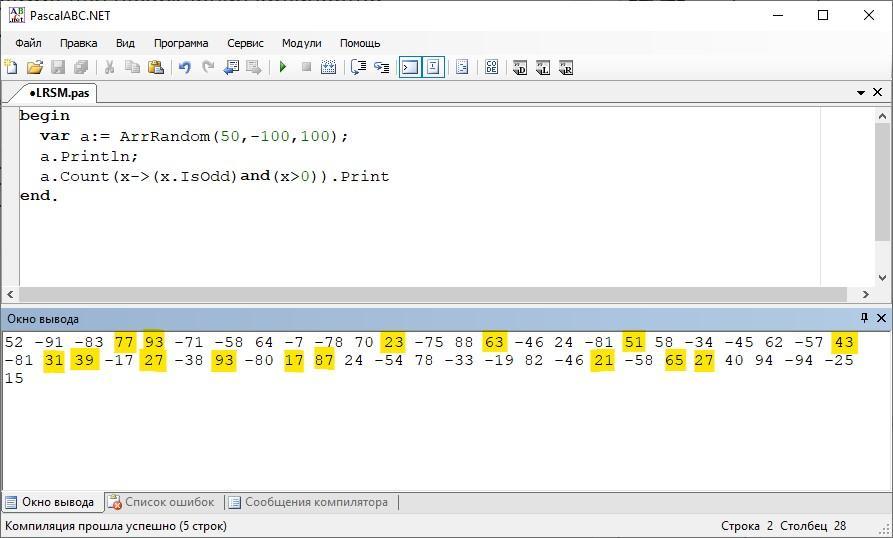Viewport: 893px width, 538px height.
Task: Click the navigate forward icon
Action: pos(254,67)
